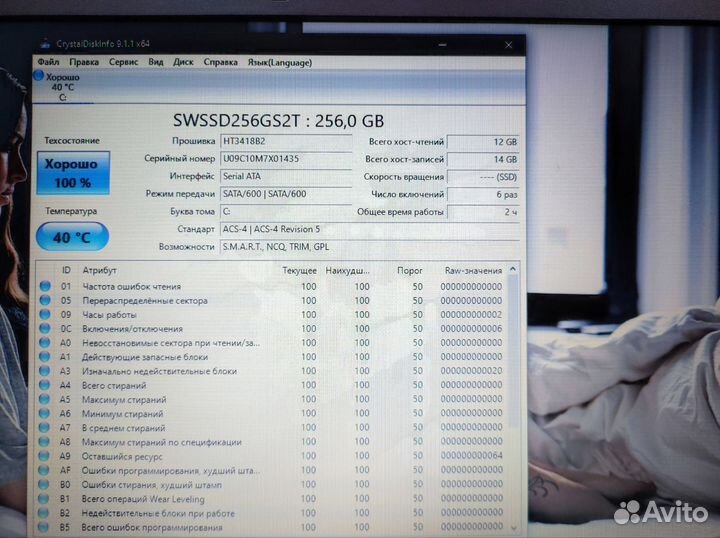Viewport: 720px width, 538px height.
Task: Click status icon of row A9 Оставшийся ресурс
Action: point(44,456)
